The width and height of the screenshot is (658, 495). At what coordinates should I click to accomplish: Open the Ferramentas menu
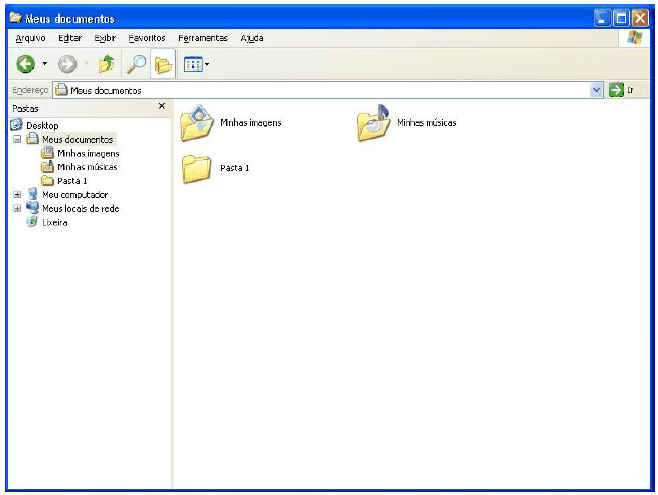(x=203, y=38)
